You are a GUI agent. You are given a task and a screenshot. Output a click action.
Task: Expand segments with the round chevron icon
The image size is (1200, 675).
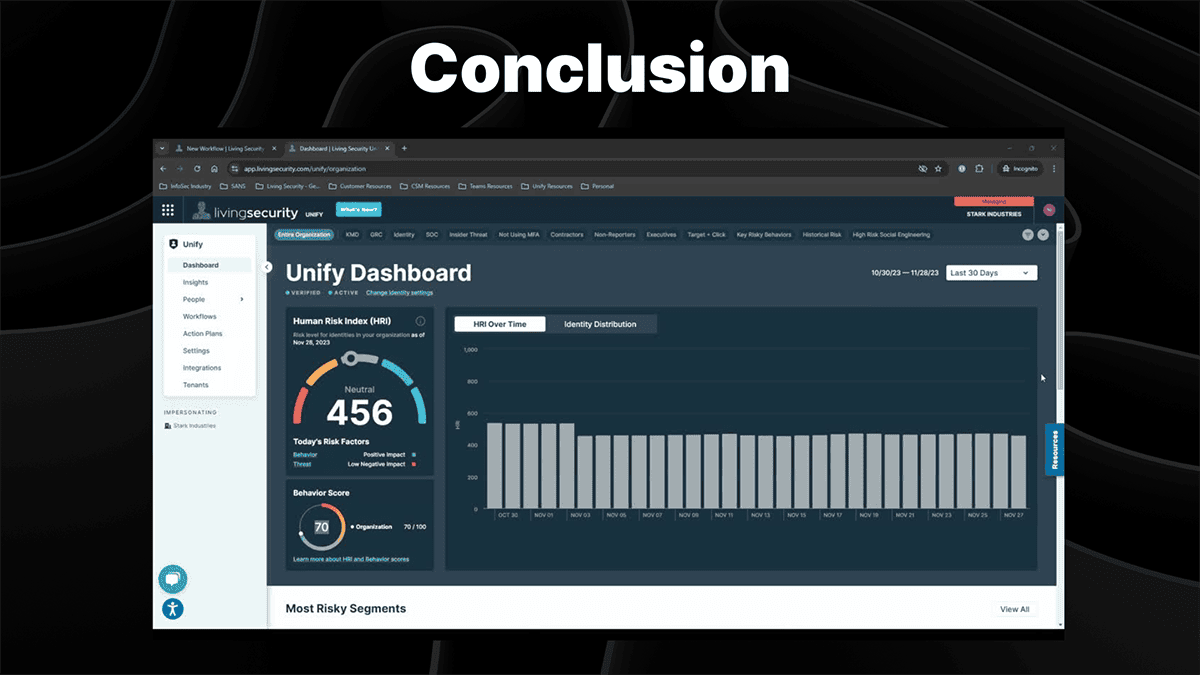point(1043,235)
